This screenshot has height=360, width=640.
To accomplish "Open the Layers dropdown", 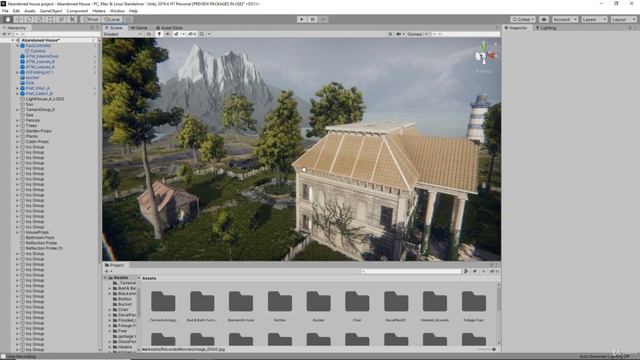I will click(x=594, y=19).
